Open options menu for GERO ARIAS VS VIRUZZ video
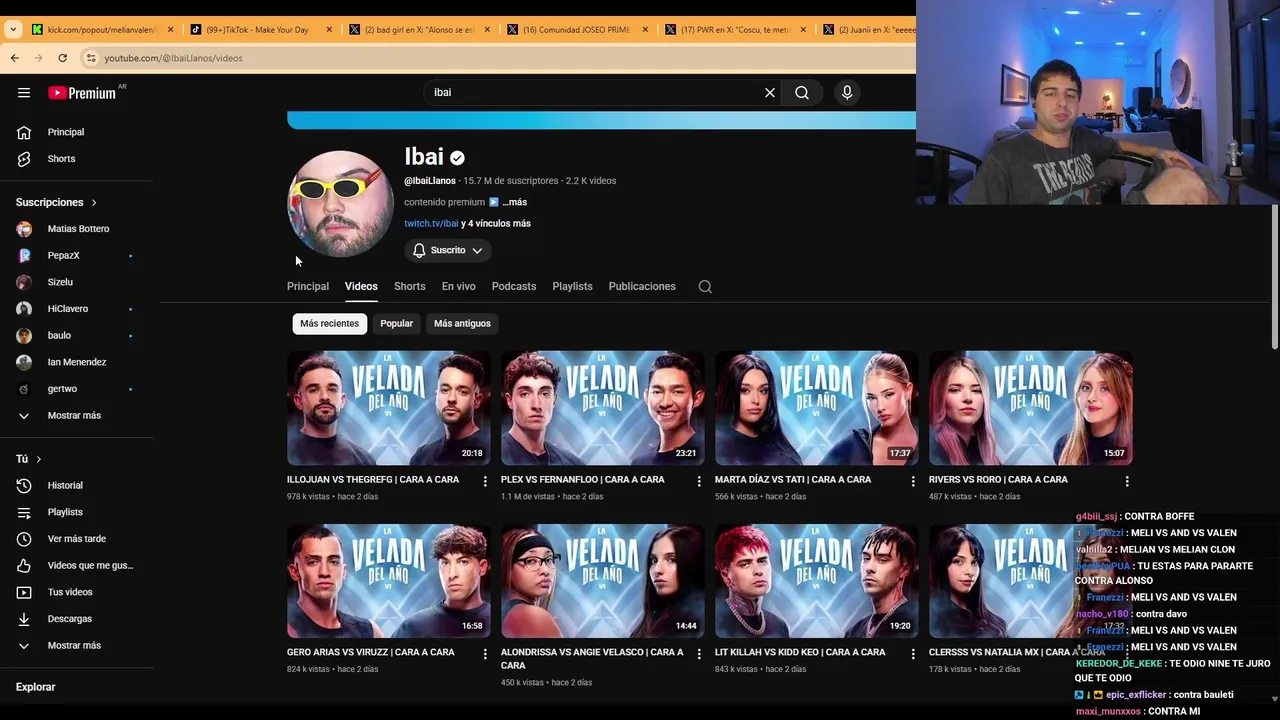 (485, 654)
